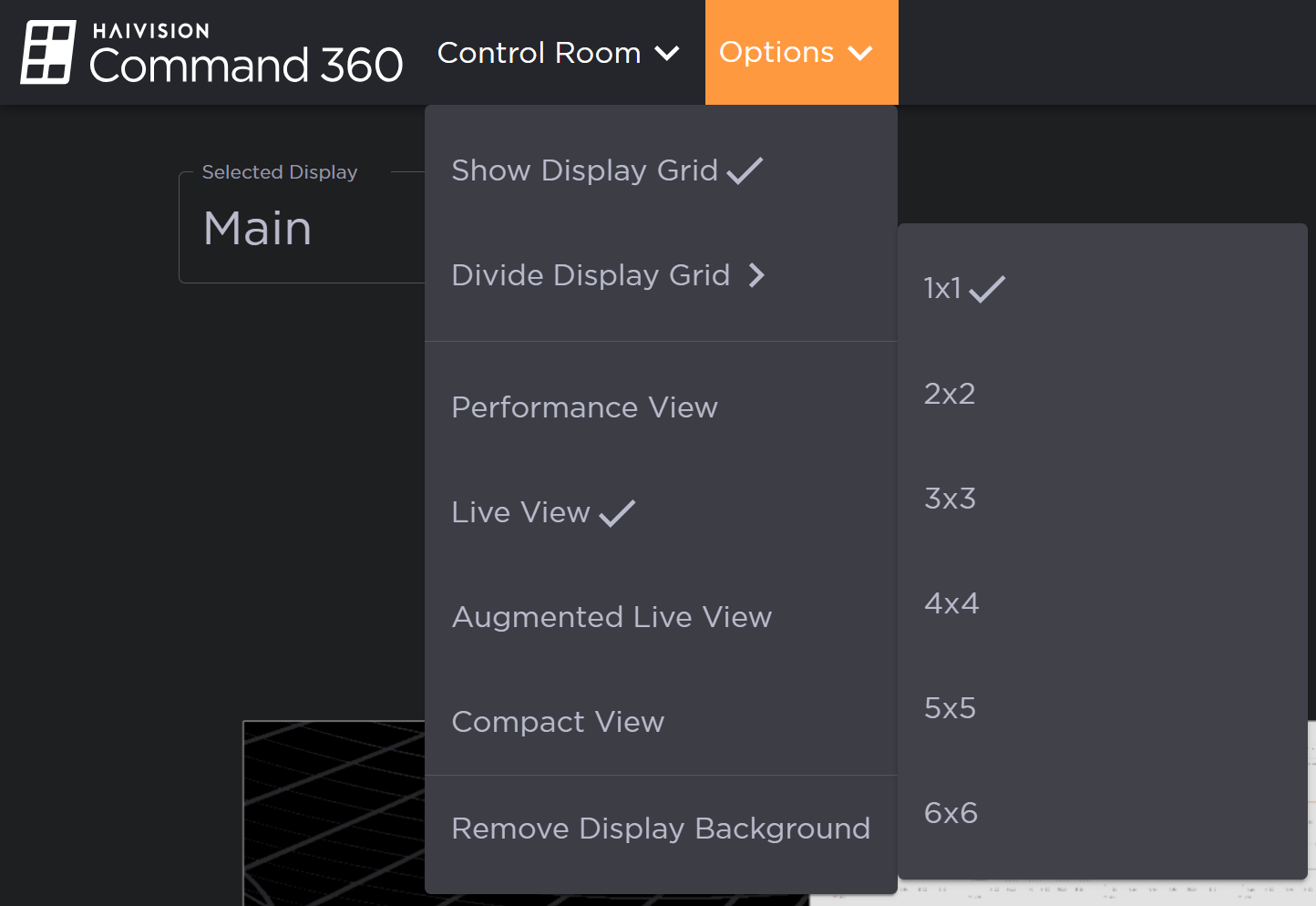Click the checkmark next to Show Display Grid
1316x906 pixels.
[745, 170]
